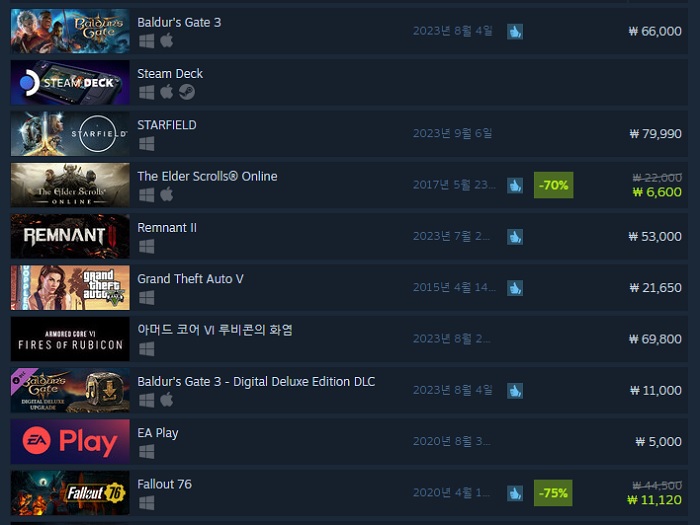
Task: Click the Windows icon under Baldur's Gate 3
Action: pos(146,41)
